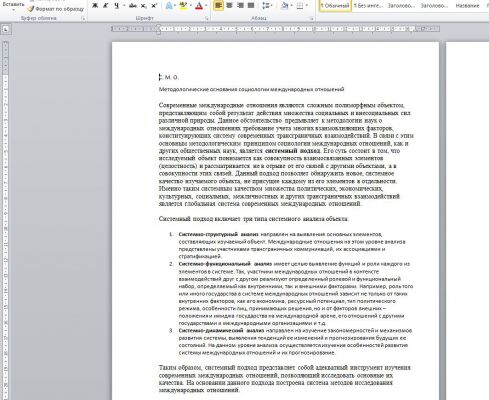Justify the paragraph text
The width and height of the screenshot is (489, 400).
251,5
